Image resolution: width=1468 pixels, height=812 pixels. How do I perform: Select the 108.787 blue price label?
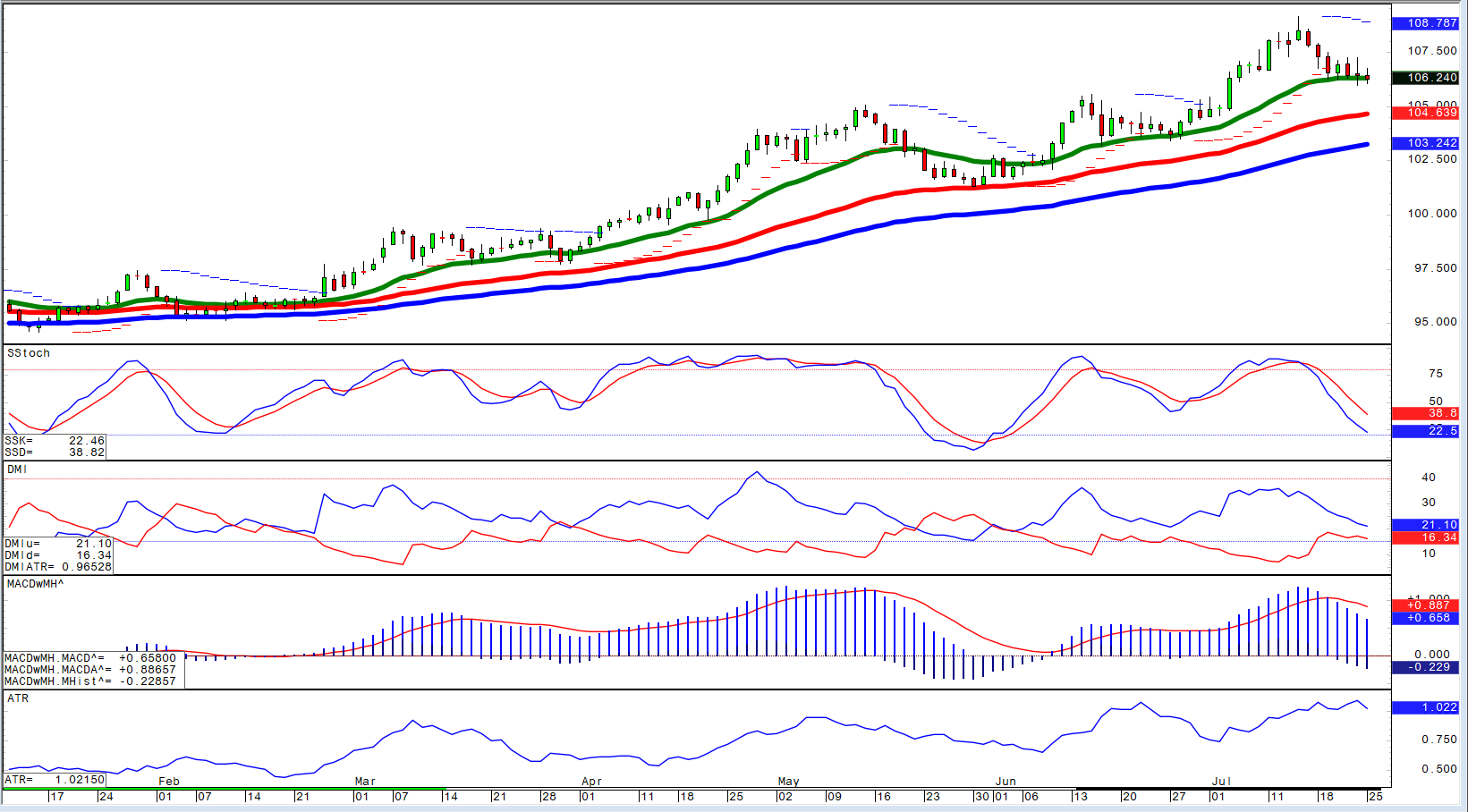(1426, 23)
